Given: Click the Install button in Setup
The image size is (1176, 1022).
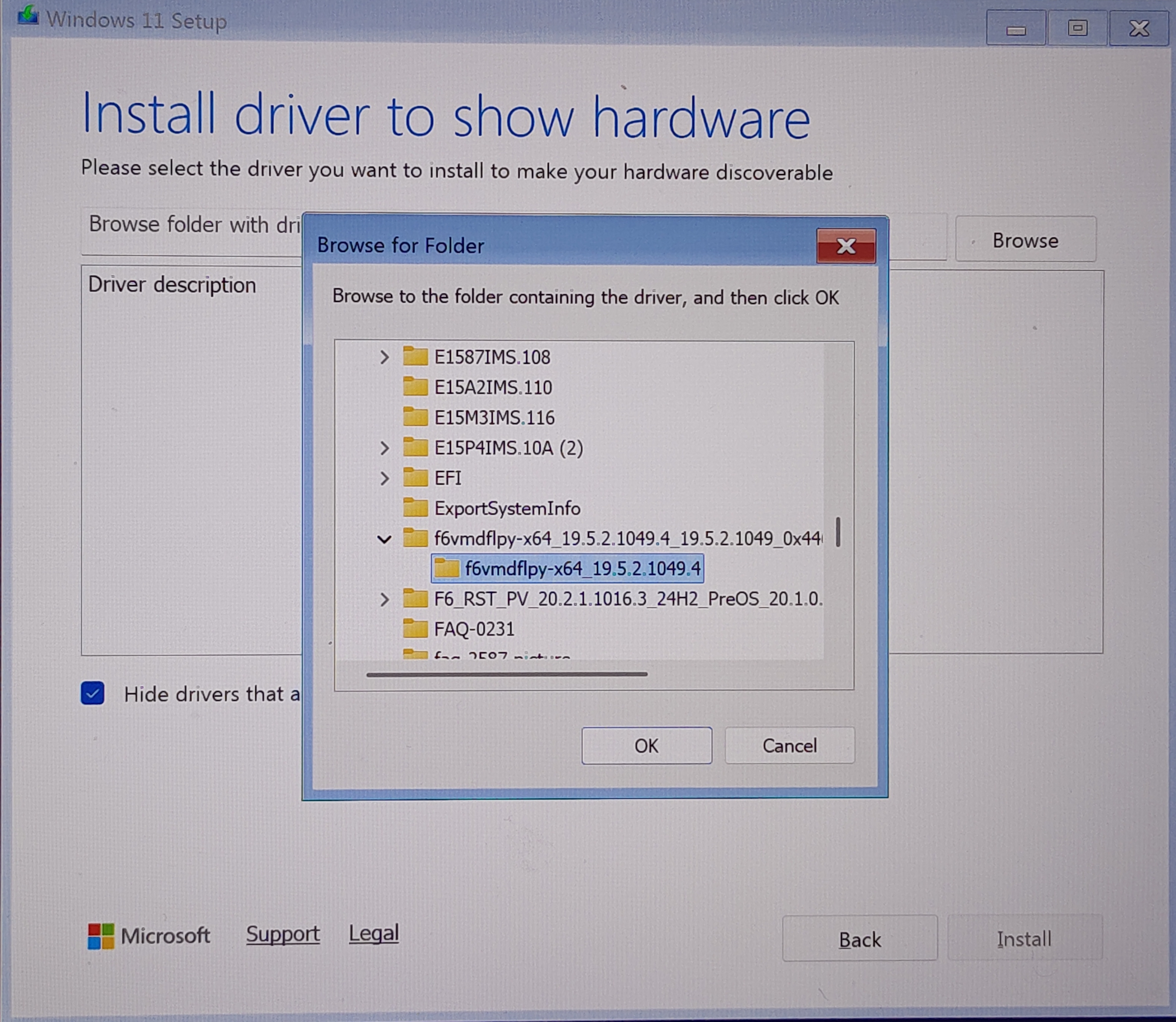Looking at the screenshot, I should [x=1025, y=939].
